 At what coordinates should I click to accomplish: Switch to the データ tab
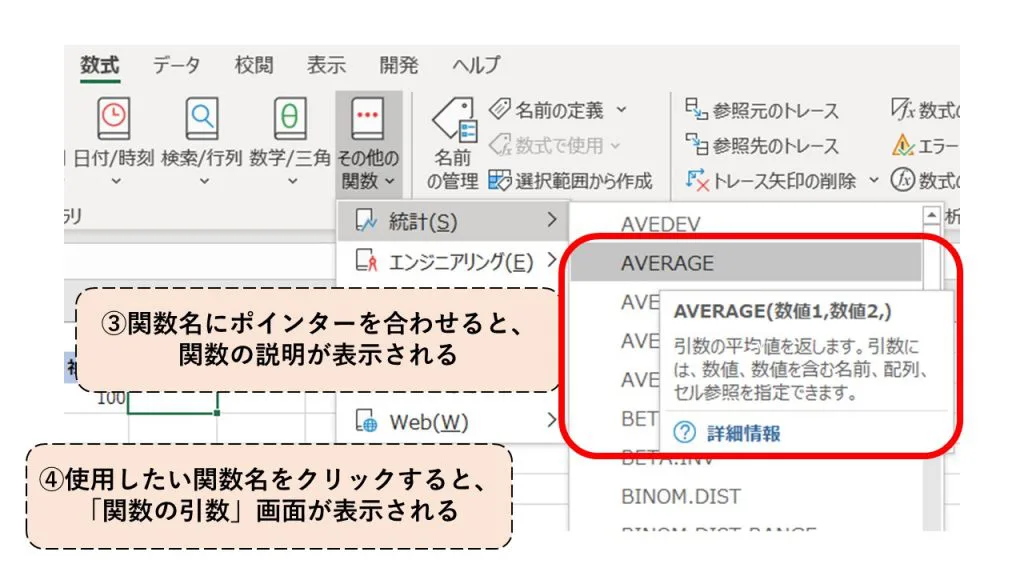pyautogui.click(x=176, y=65)
